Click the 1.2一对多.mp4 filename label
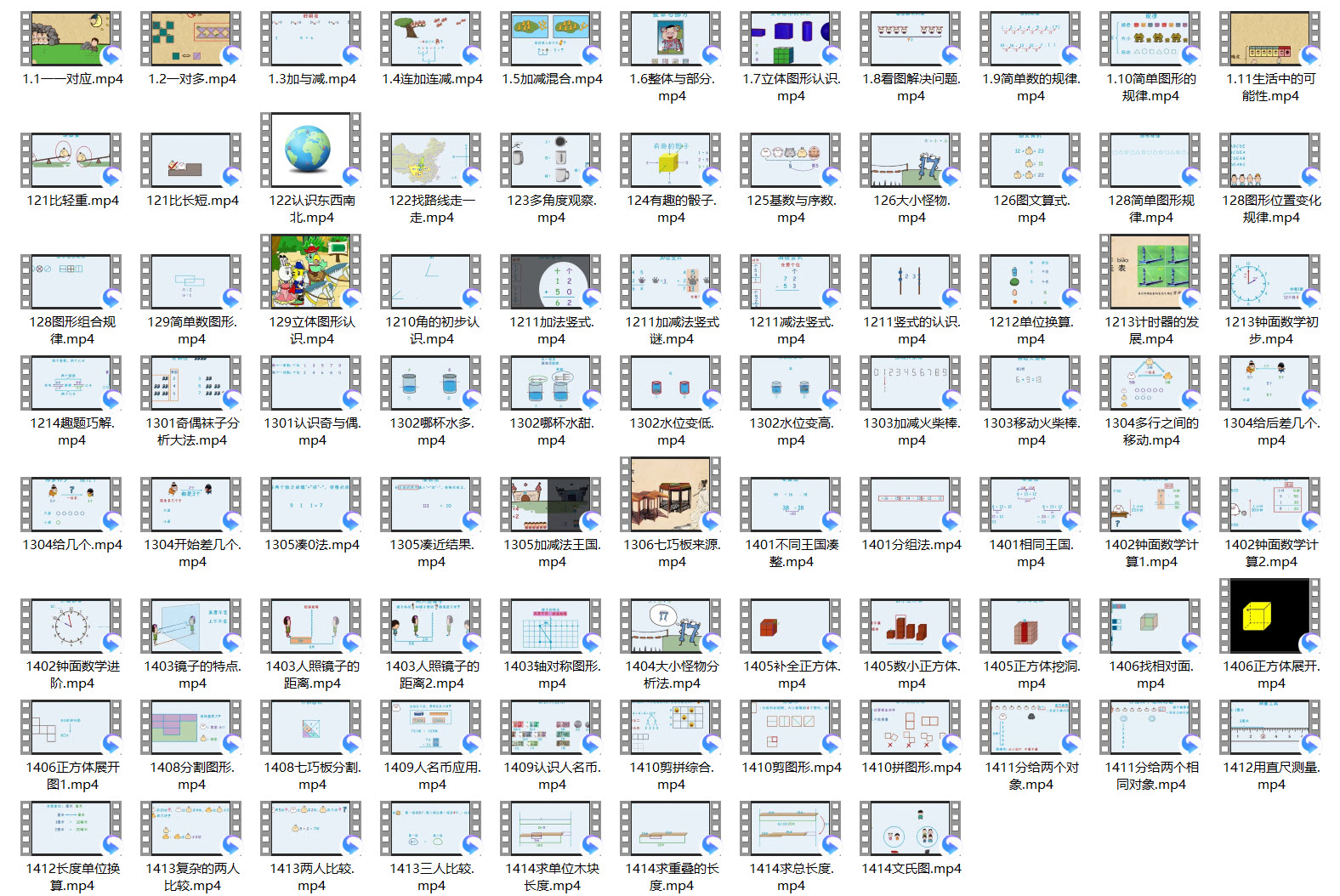This screenshot has height=896, width=1340. (x=192, y=79)
